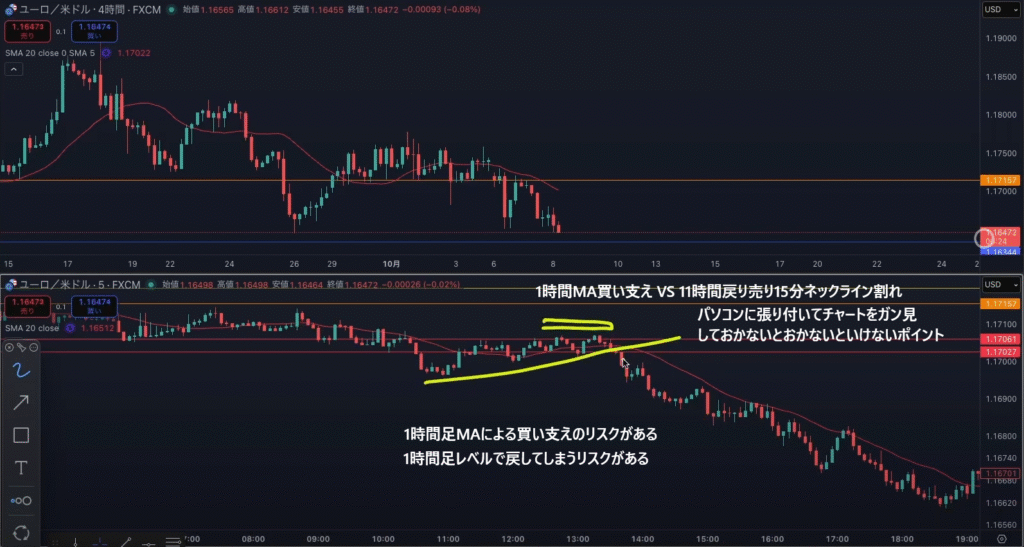This screenshot has width=1024, height=547.
Task: Click the upper chart title ユーロ／米ドル・4時間・FXCM
Action: point(90,10)
